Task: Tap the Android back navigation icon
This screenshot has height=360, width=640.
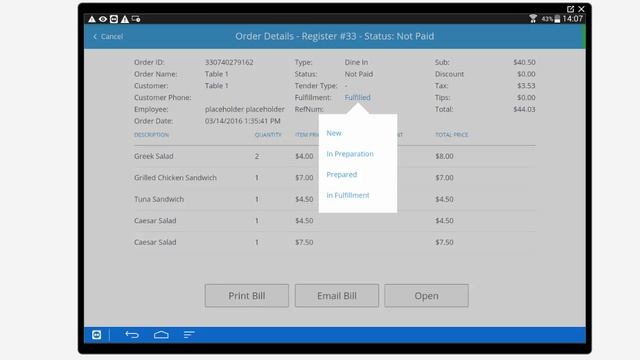Action: click(x=132, y=335)
